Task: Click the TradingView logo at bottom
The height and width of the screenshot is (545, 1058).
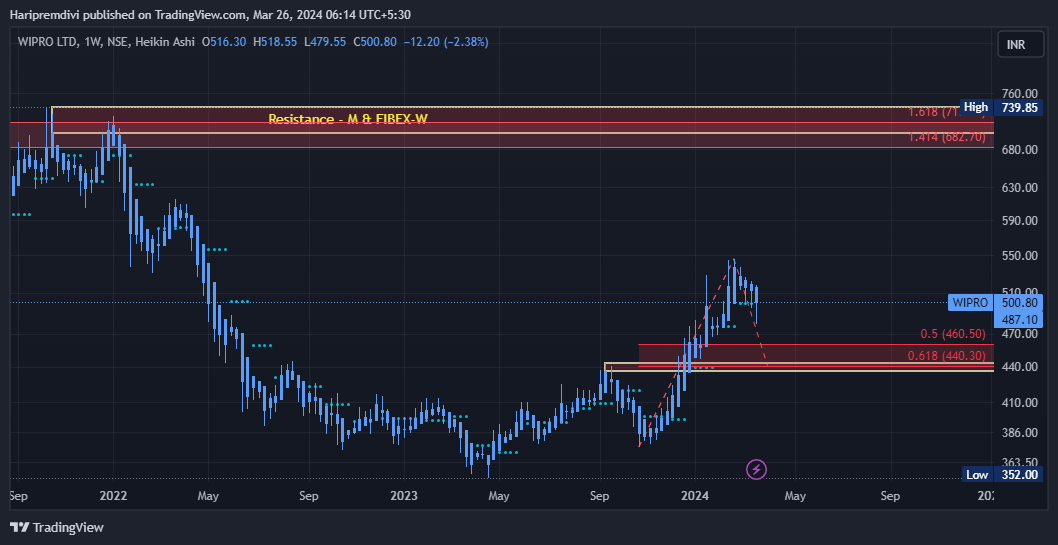Action: [57, 527]
